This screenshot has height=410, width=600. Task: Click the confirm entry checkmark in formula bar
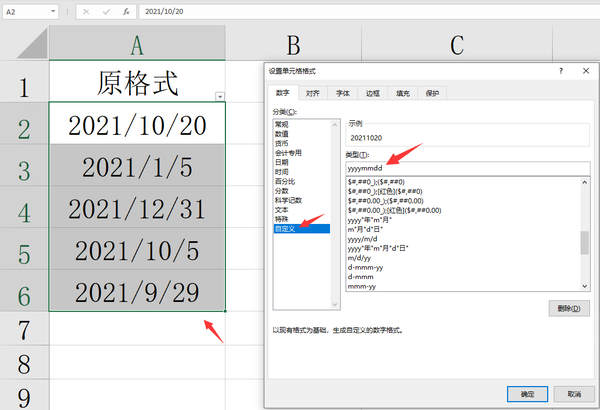[106, 12]
